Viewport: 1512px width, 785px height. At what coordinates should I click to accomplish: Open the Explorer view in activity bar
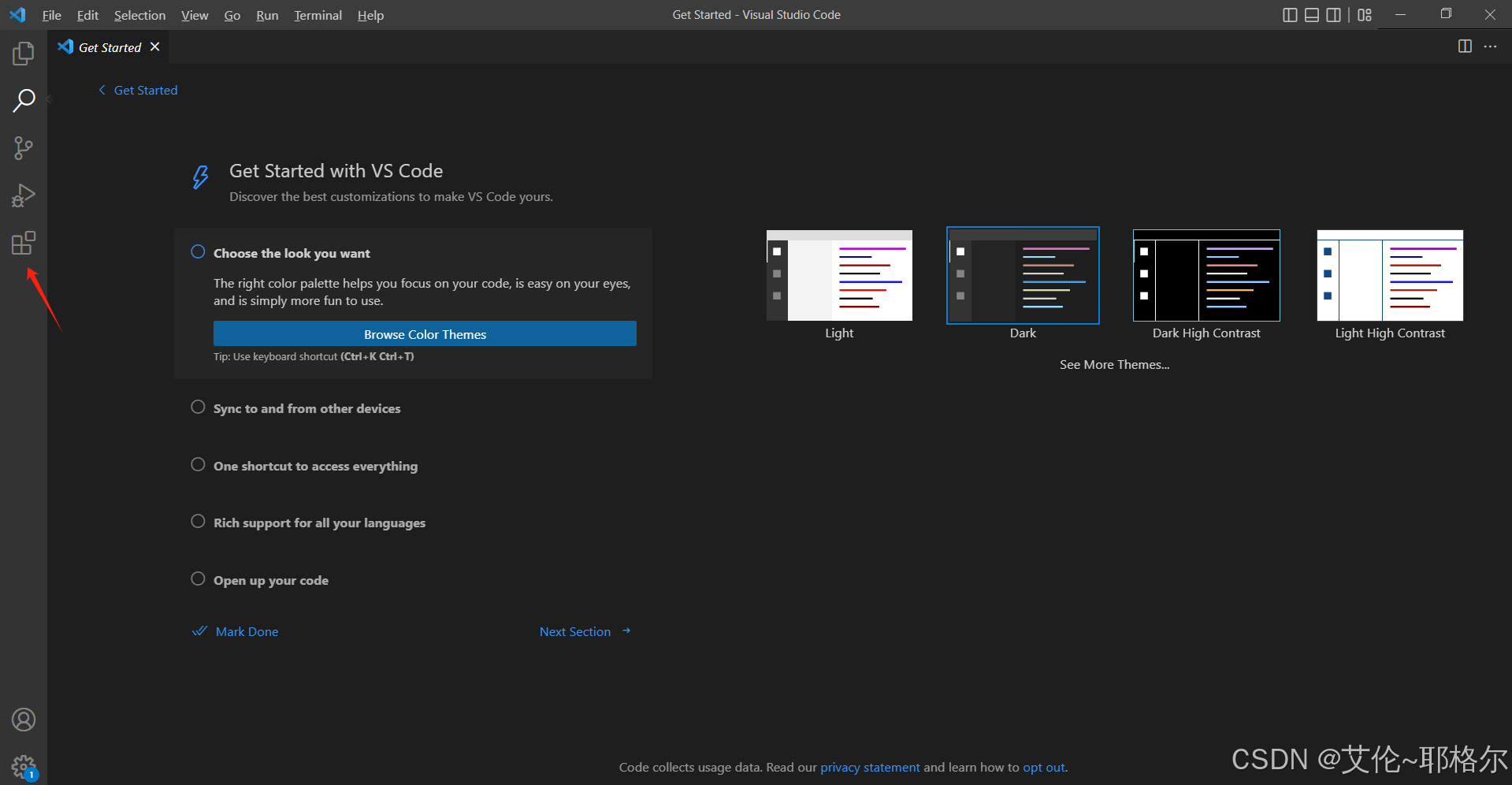(24, 54)
